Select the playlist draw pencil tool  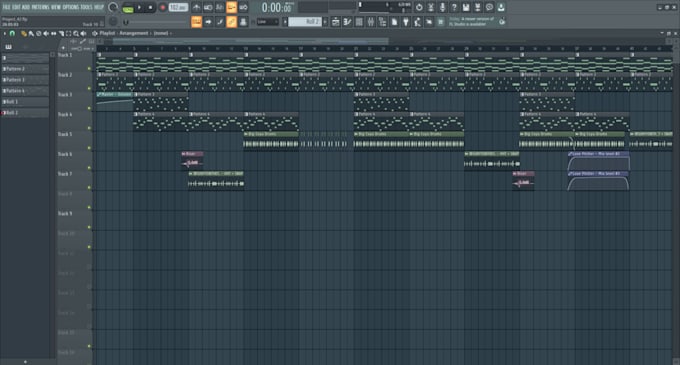pyautogui.click(x=24, y=33)
